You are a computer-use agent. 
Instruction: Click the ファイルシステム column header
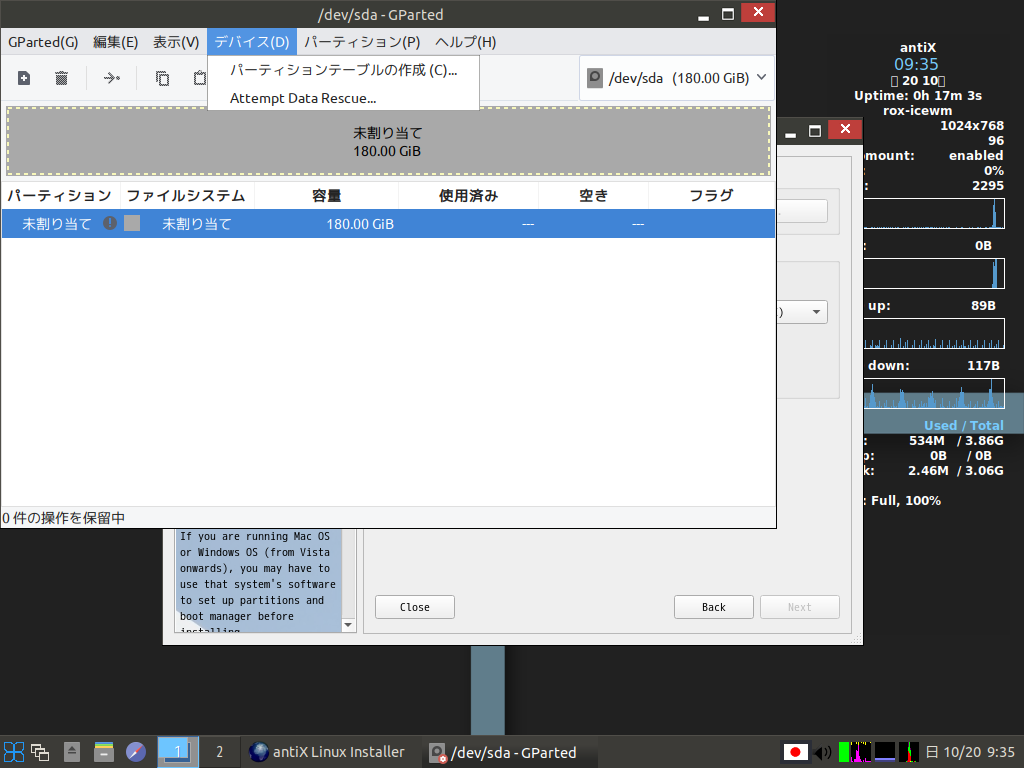(x=187, y=195)
